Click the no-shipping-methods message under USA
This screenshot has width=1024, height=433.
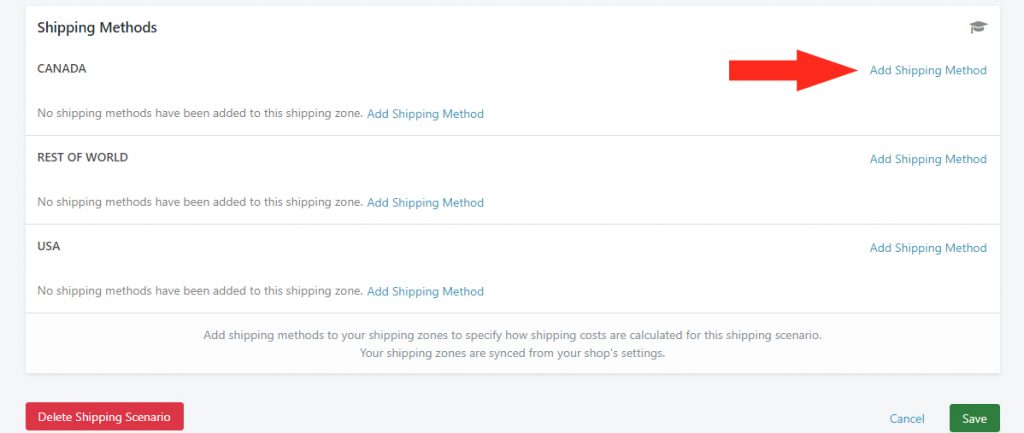coord(200,291)
